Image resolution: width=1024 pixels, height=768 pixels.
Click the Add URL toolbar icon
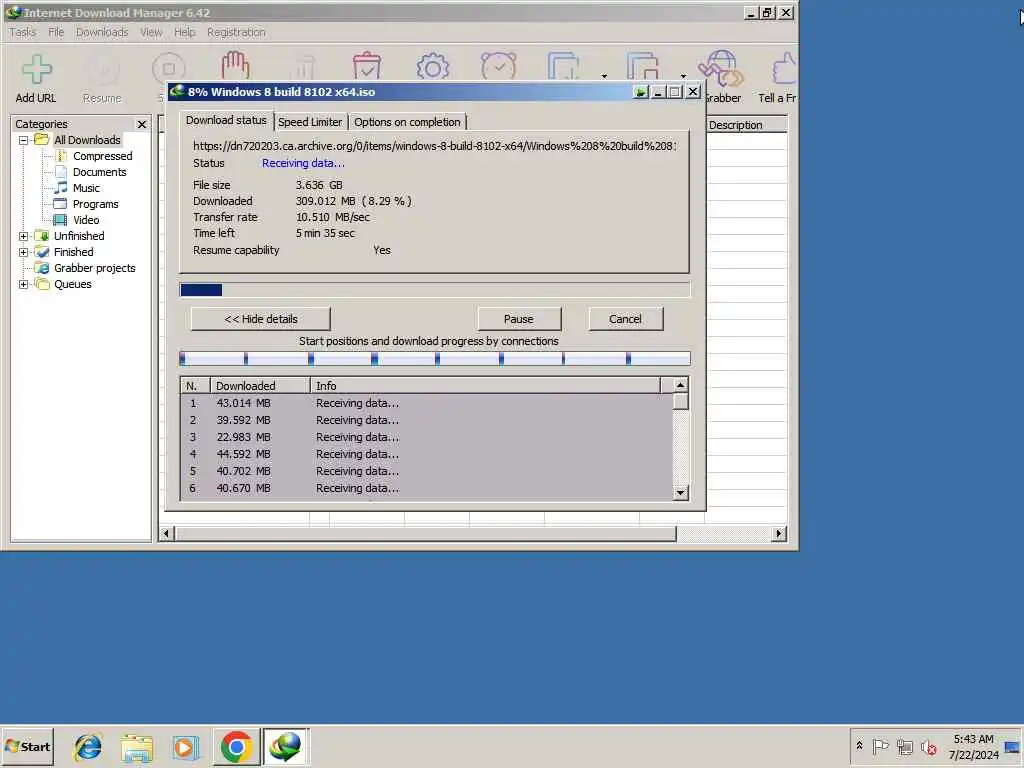pyautogui.click(x=36, y=70)
